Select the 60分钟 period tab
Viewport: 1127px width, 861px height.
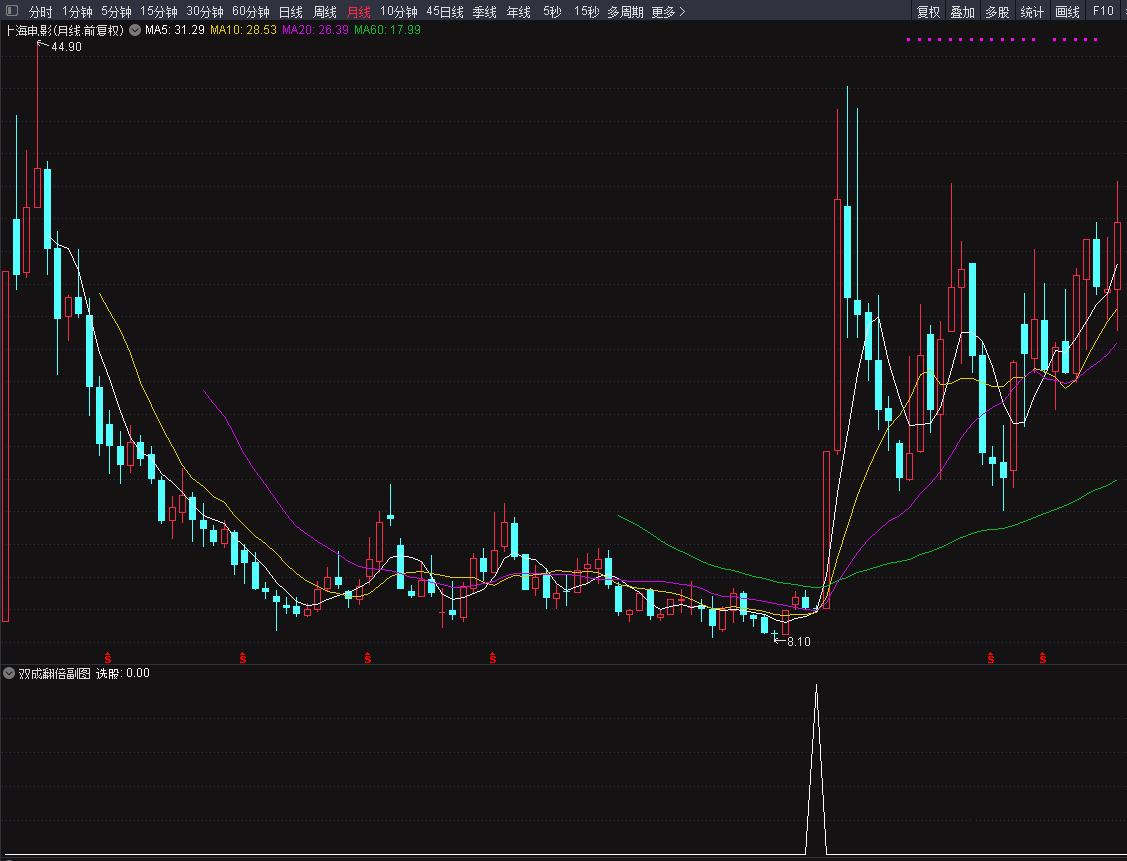point(251,11)
